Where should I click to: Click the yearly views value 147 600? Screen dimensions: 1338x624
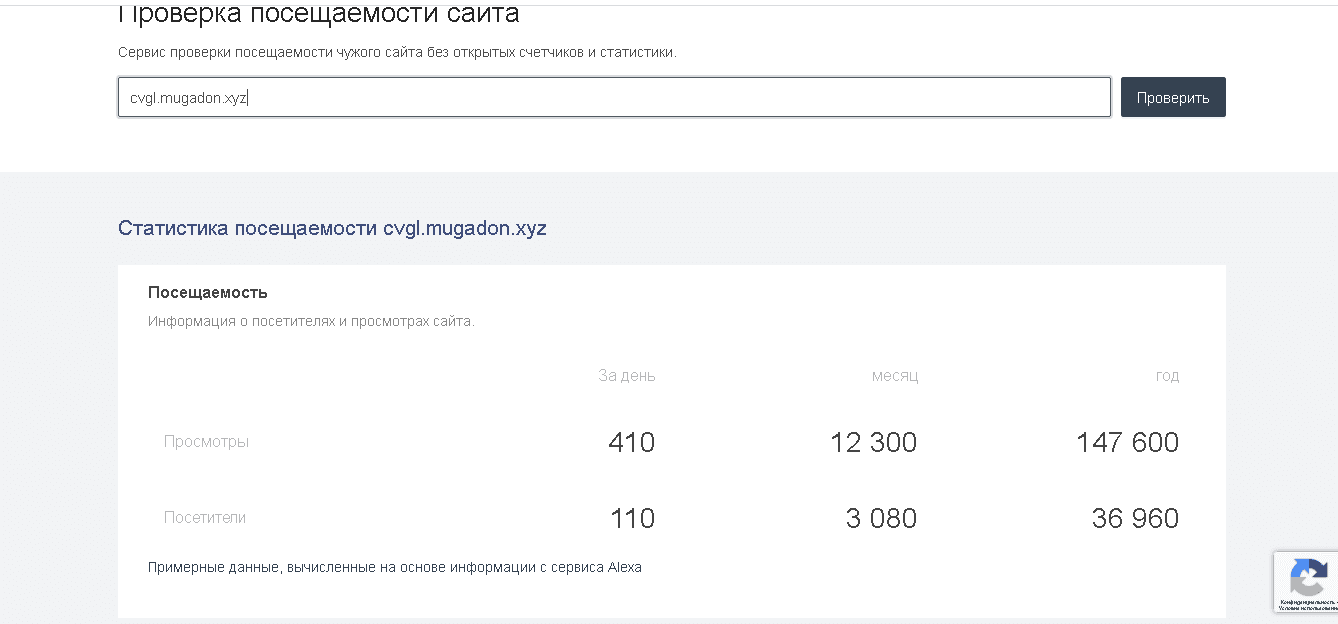click(1126, 441)
